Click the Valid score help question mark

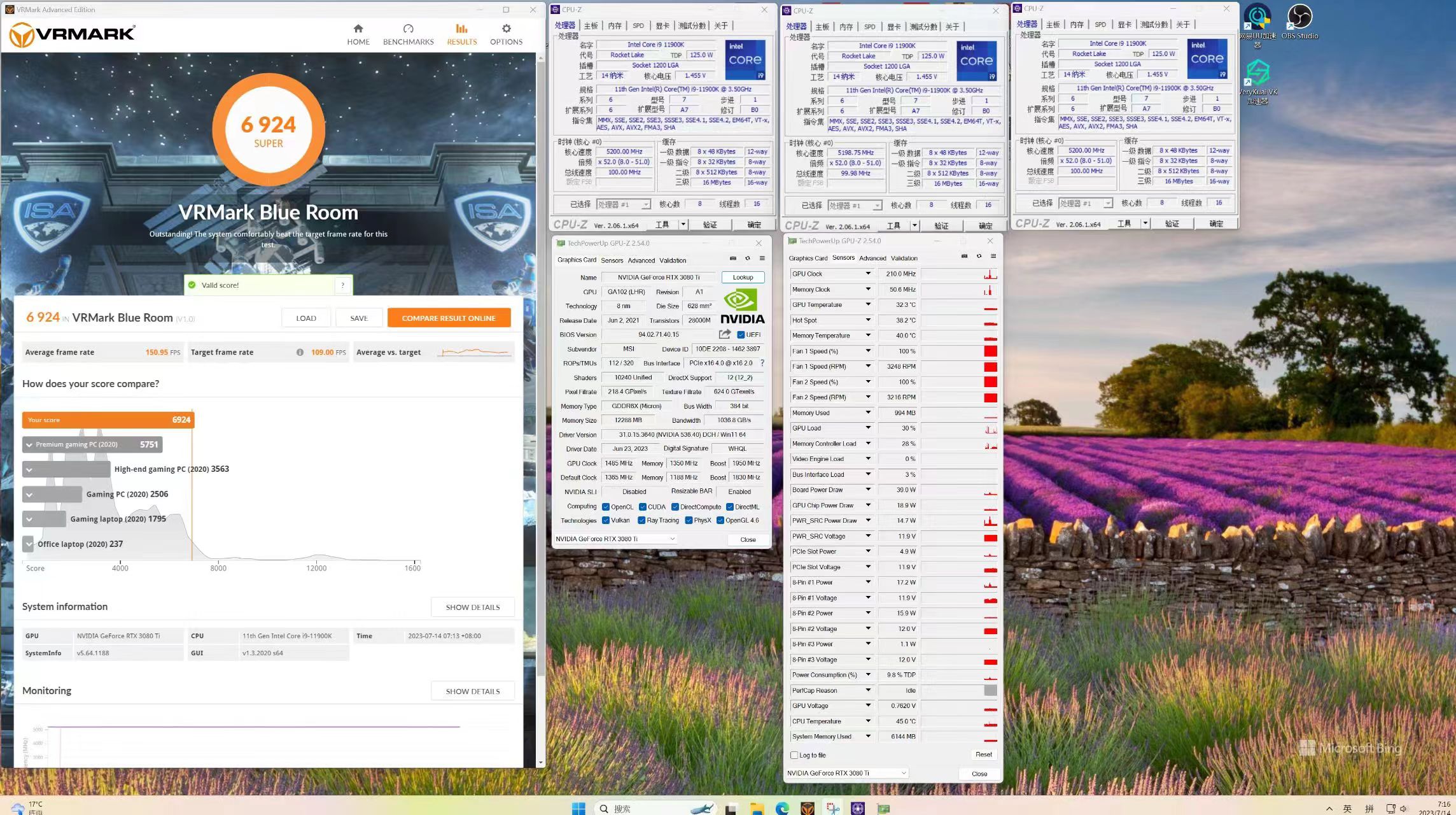[343, 285]
